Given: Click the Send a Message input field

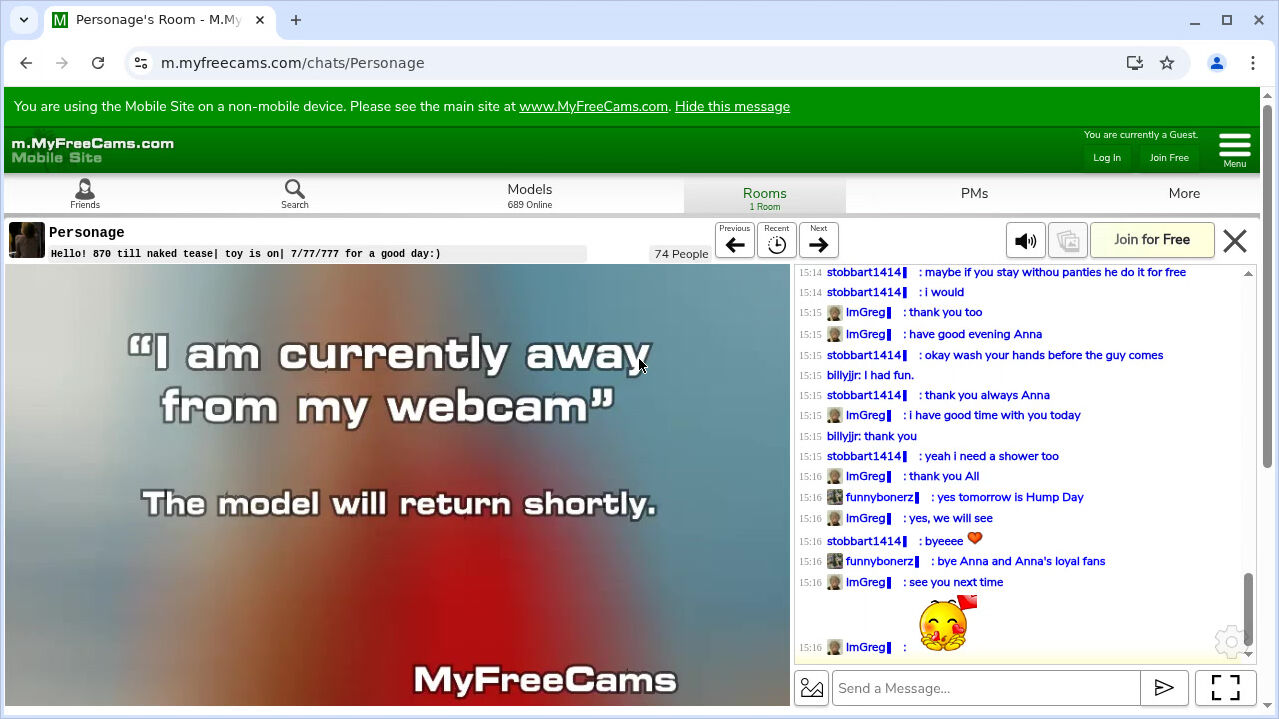Looking at the screenshot, I should tap(985, 688).
